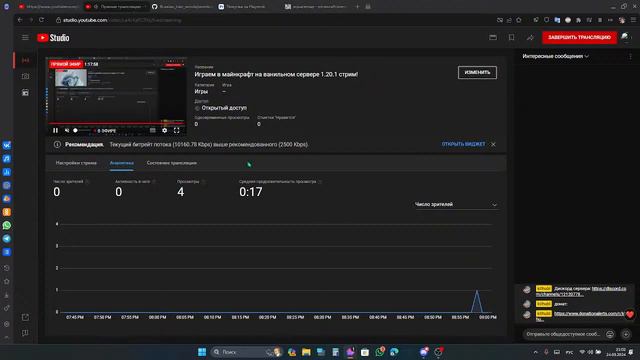640x360 pixels.
Task: Open browser sidebar favorites star icon
Action: point(7,282)
